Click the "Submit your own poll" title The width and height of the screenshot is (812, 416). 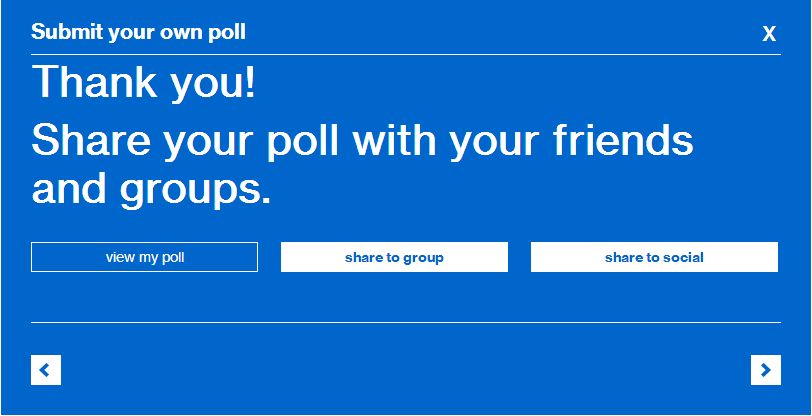(138, 32)
